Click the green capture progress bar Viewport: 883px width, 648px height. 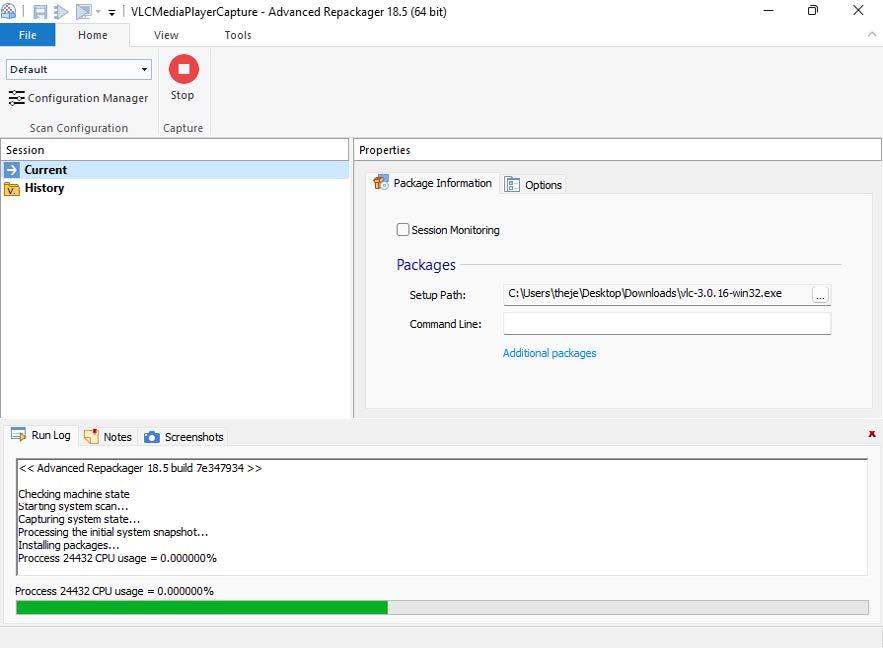[x=202, y=607]
